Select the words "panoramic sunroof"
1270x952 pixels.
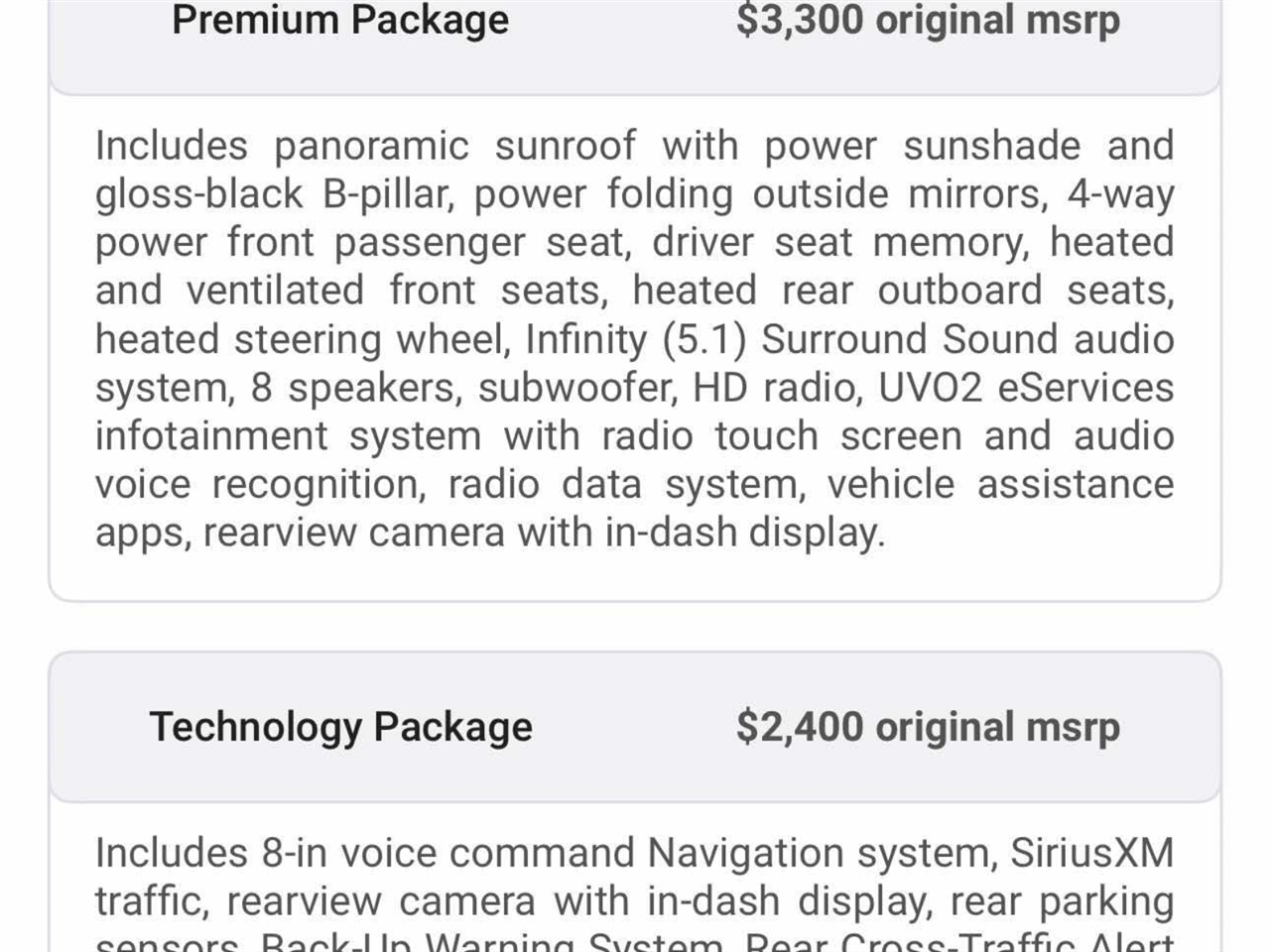click(x=454, y=146)
